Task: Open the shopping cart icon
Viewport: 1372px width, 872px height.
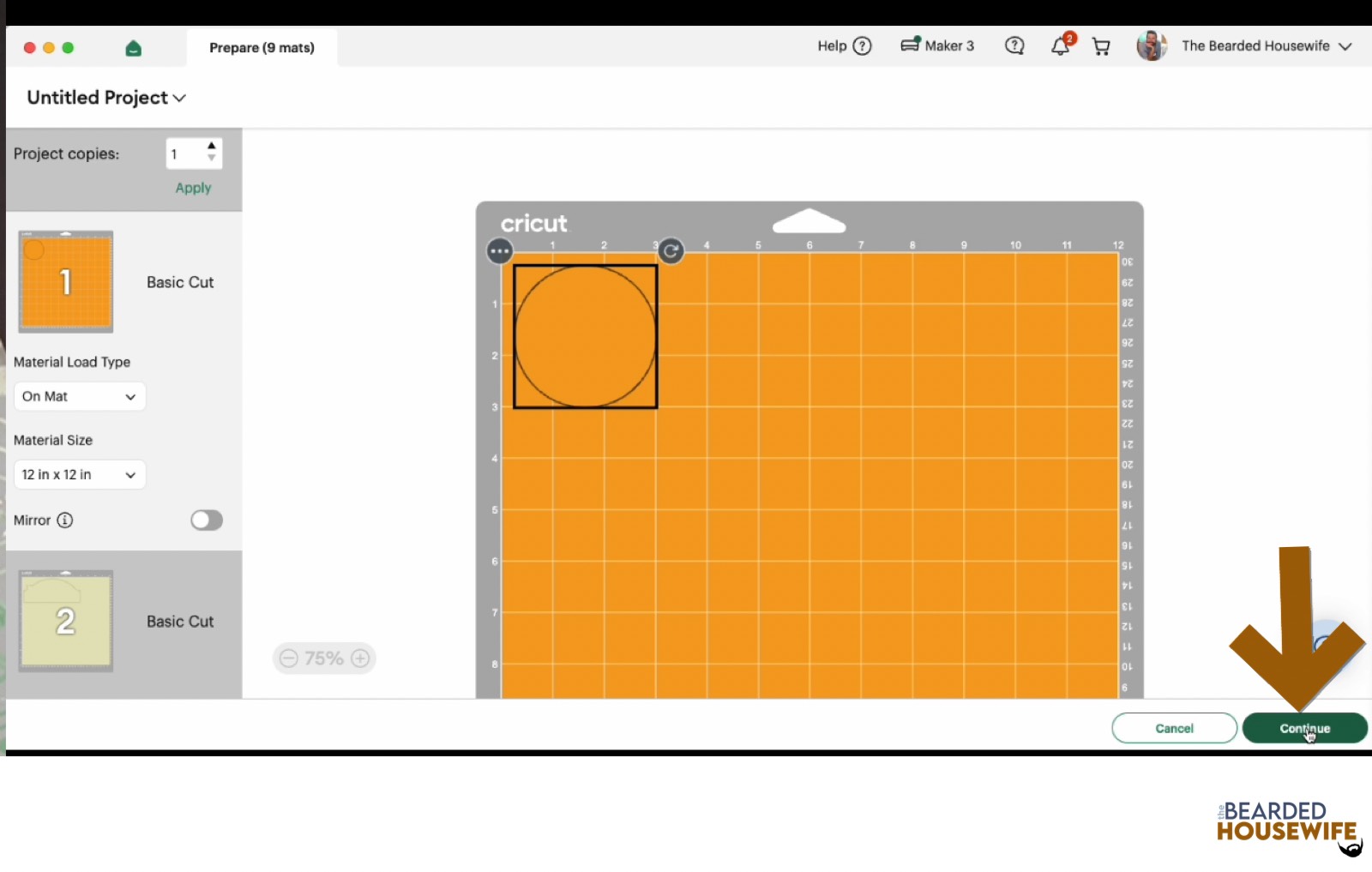Action: pyautogui.click(x=1101, y=46)
